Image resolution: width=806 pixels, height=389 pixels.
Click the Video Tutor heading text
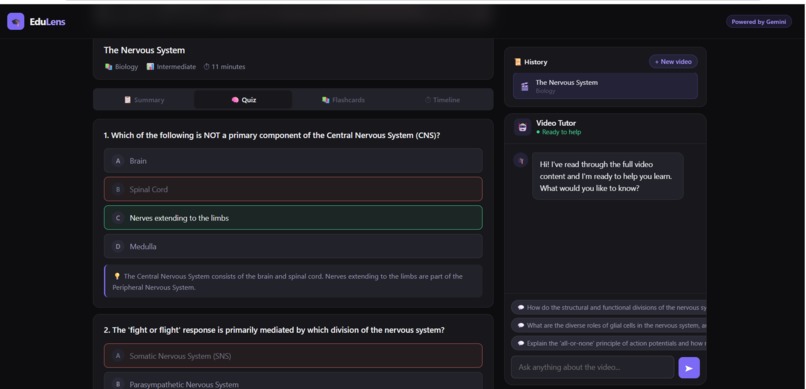pyautogui.click(x=556, y=123)
